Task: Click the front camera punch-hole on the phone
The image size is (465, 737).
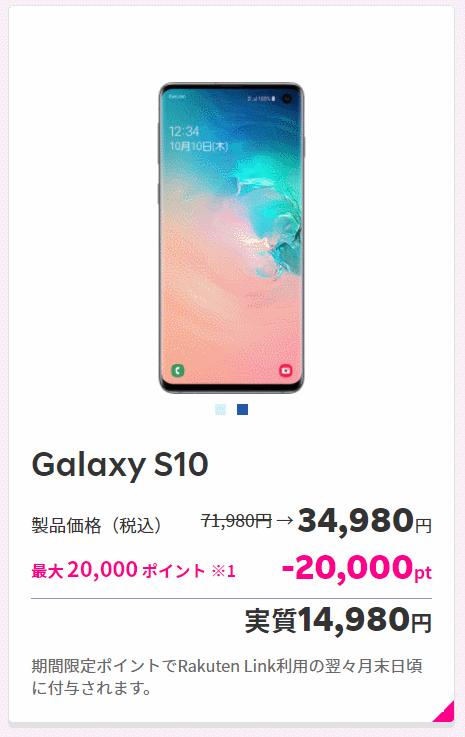Action: click(x=286, y=99)
